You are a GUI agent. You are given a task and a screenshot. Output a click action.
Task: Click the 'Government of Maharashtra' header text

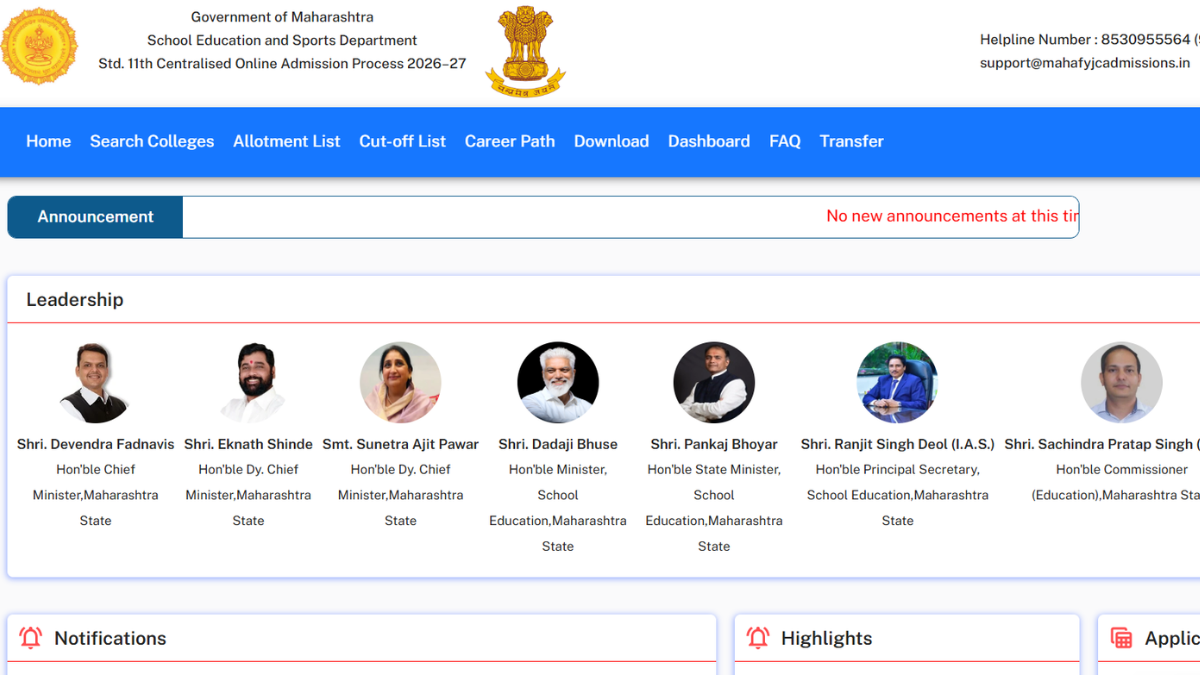click(x=282, y=17)
